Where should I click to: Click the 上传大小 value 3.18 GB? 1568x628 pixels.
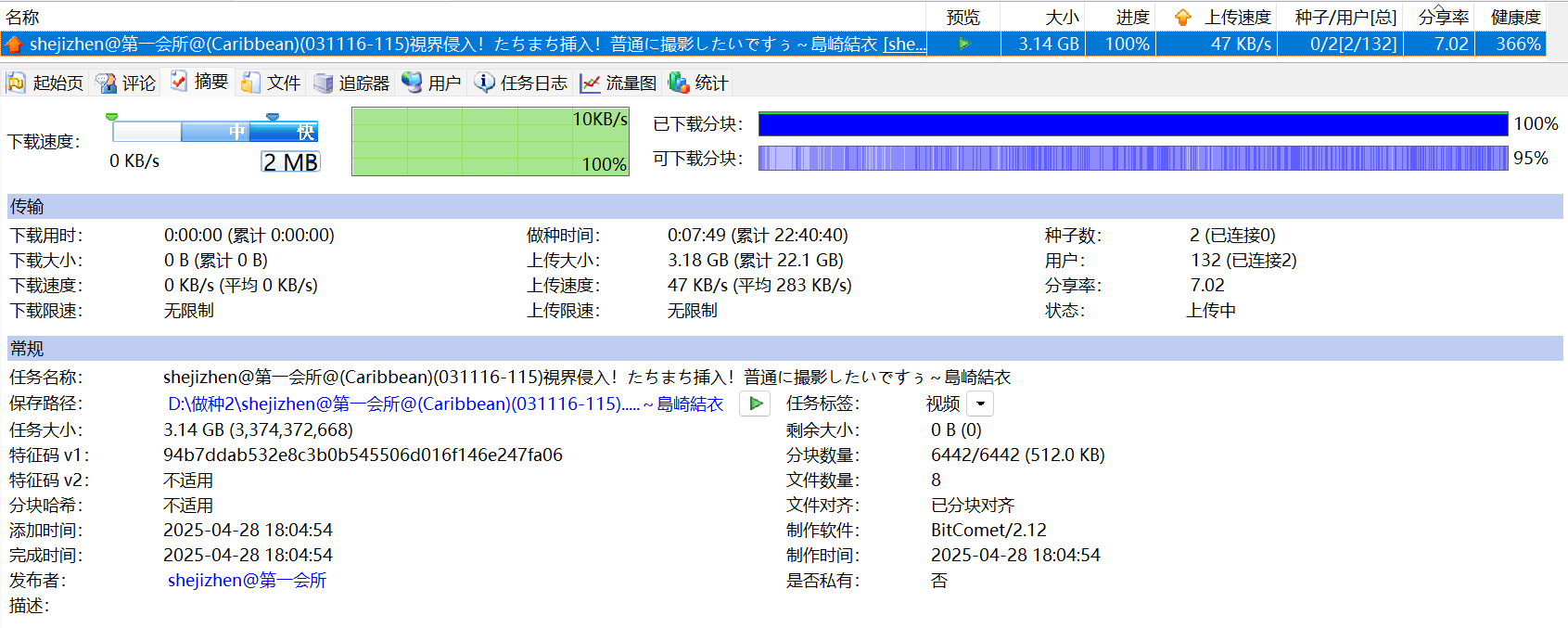[x=755, y=261]
